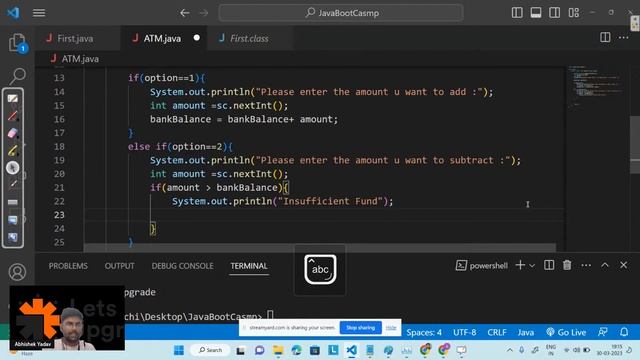Select the yellow highlighter annotation tool
Viewport: 640px width, 360px height.
point(13,150)
